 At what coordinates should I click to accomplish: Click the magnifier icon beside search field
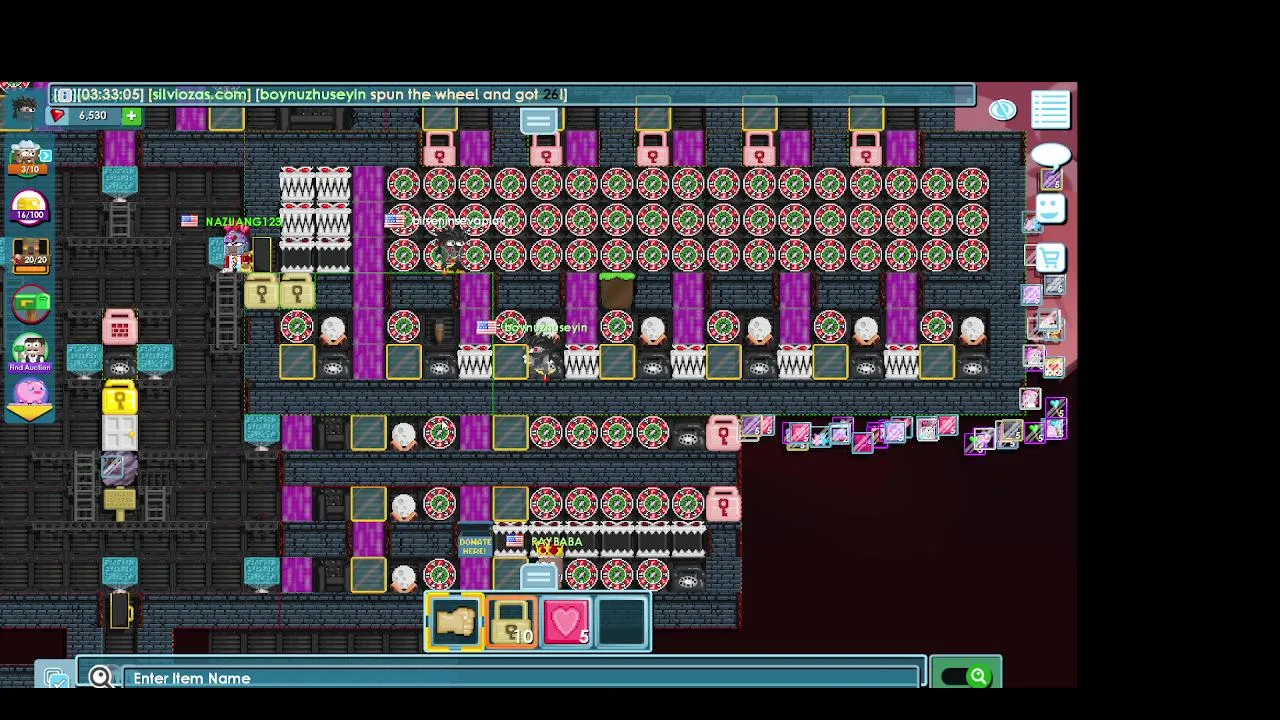(100, 678)
